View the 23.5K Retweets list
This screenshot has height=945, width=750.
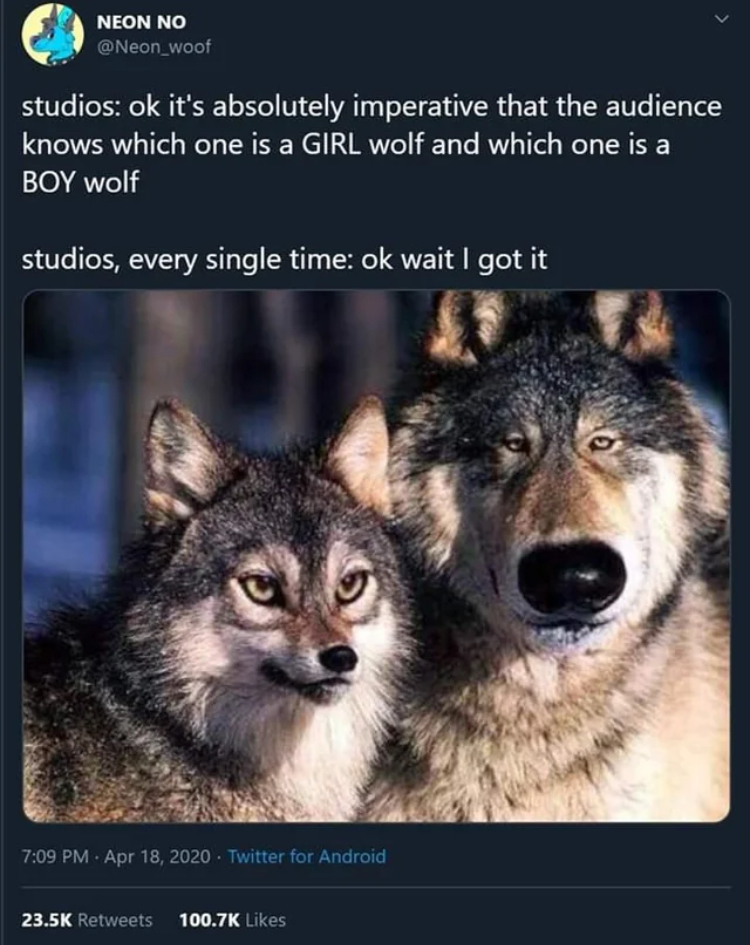87,920
